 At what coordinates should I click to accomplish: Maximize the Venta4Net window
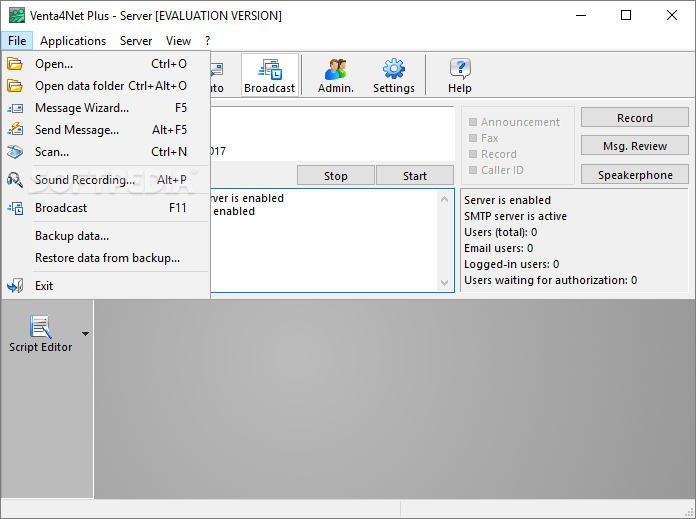pos(626,16)
